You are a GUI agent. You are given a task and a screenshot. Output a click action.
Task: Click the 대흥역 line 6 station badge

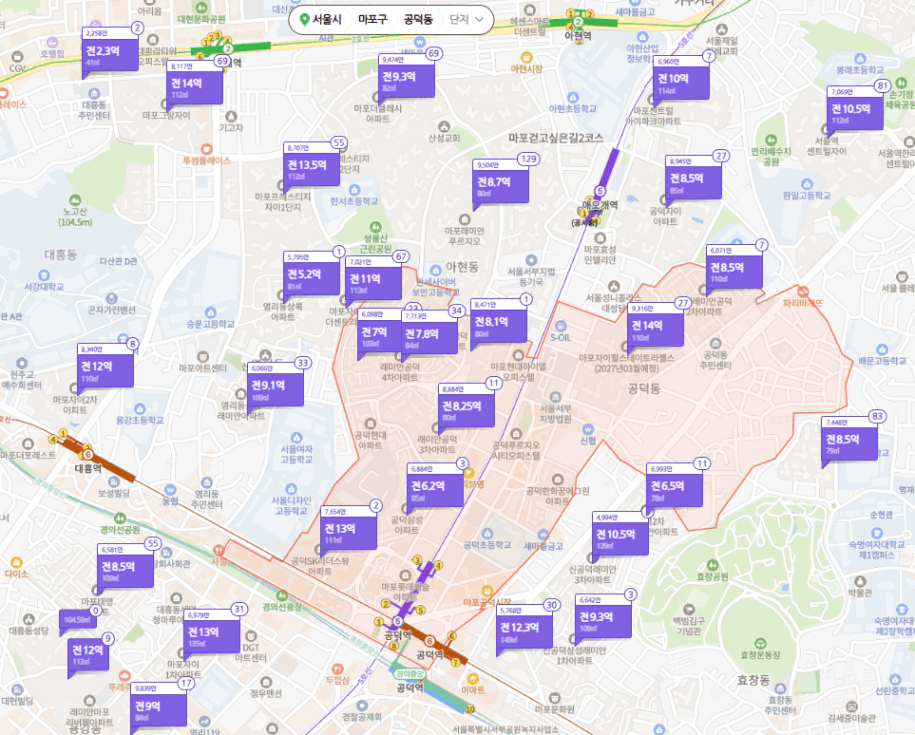click(88, 455)
